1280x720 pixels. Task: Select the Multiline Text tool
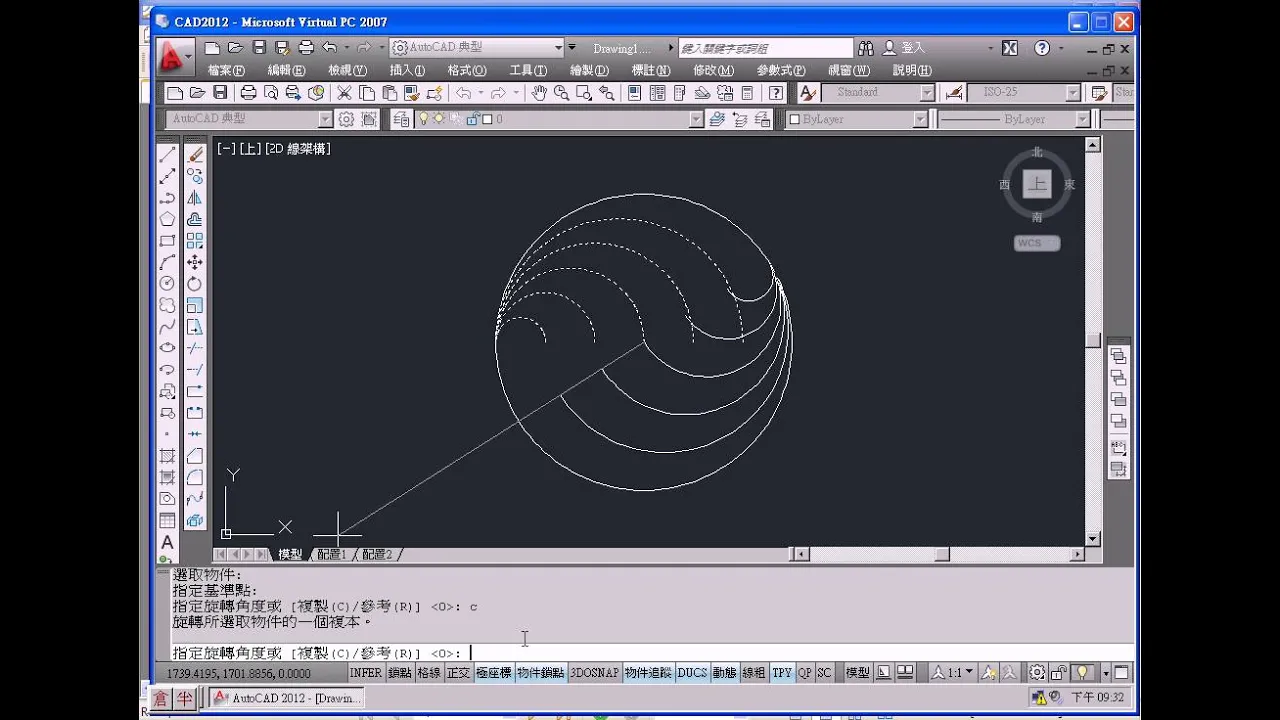click(167, 543)
